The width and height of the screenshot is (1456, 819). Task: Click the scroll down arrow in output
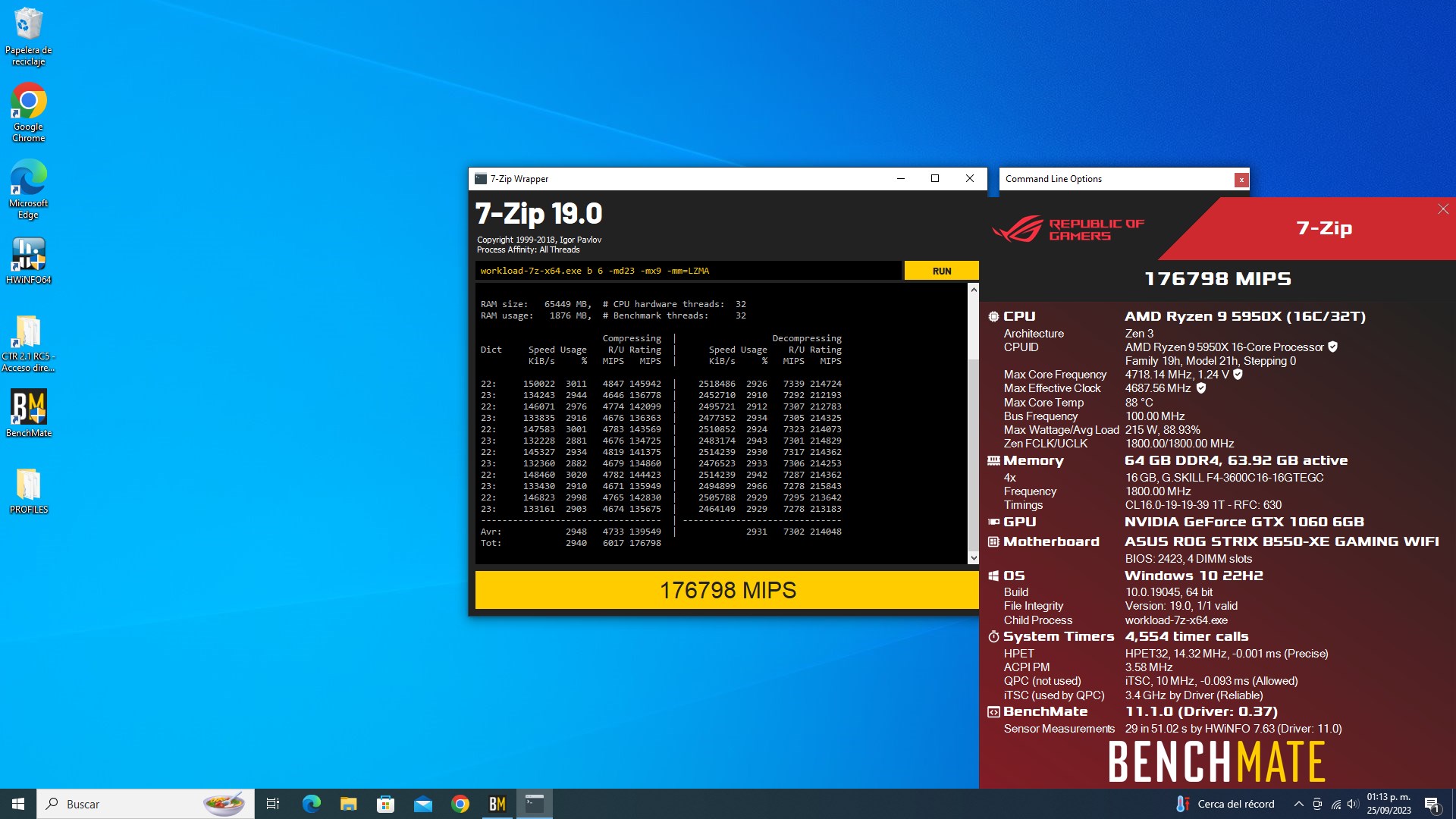coord(973,558)
